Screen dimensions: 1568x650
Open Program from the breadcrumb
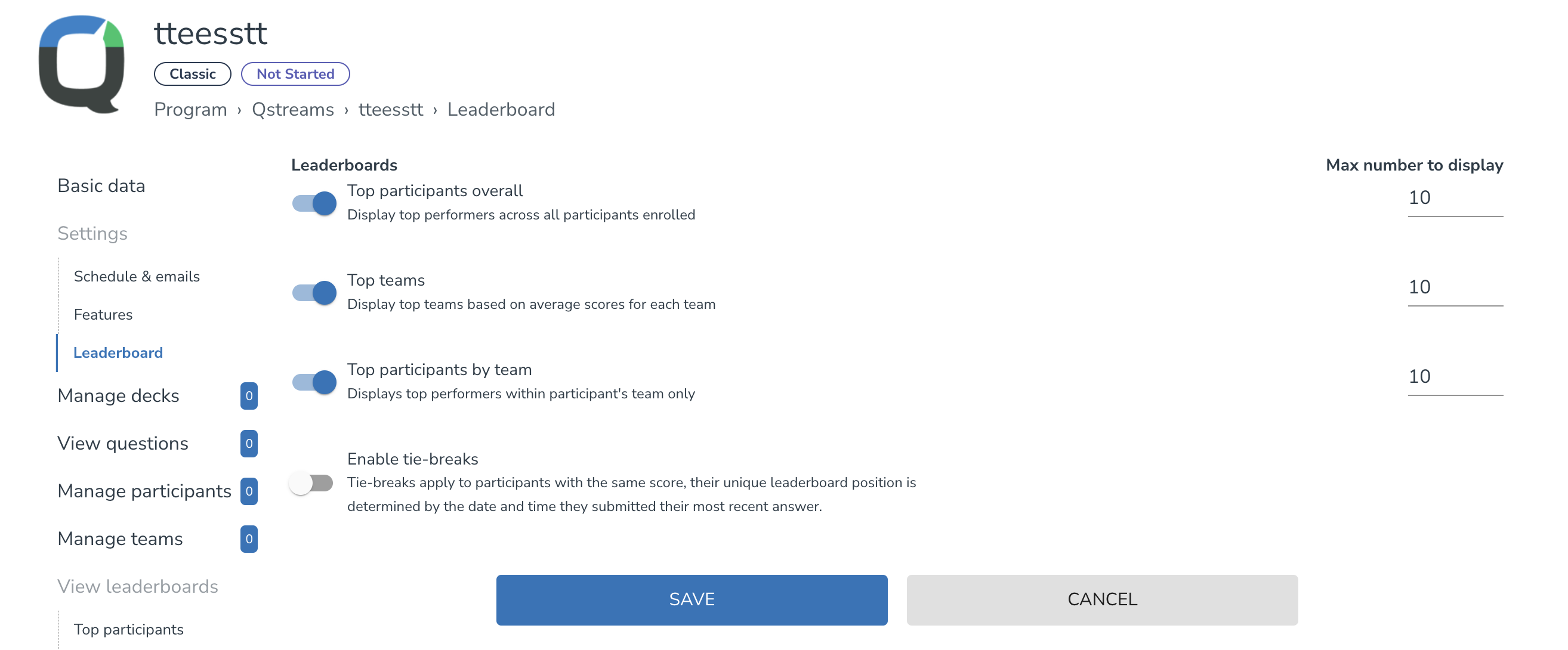(x=190, y=109)
